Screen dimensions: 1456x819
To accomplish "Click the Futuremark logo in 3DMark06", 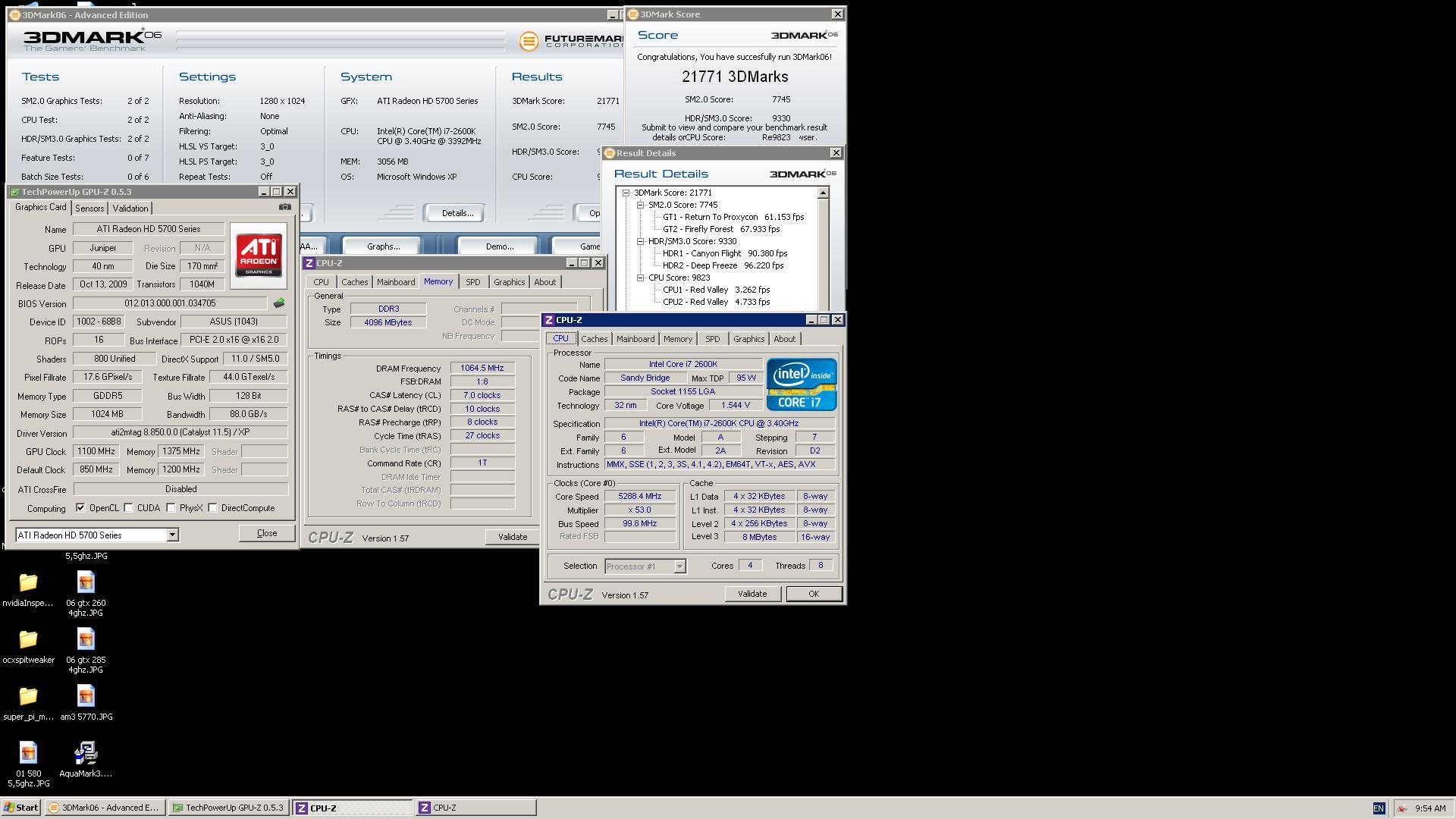I will [570, 41].
